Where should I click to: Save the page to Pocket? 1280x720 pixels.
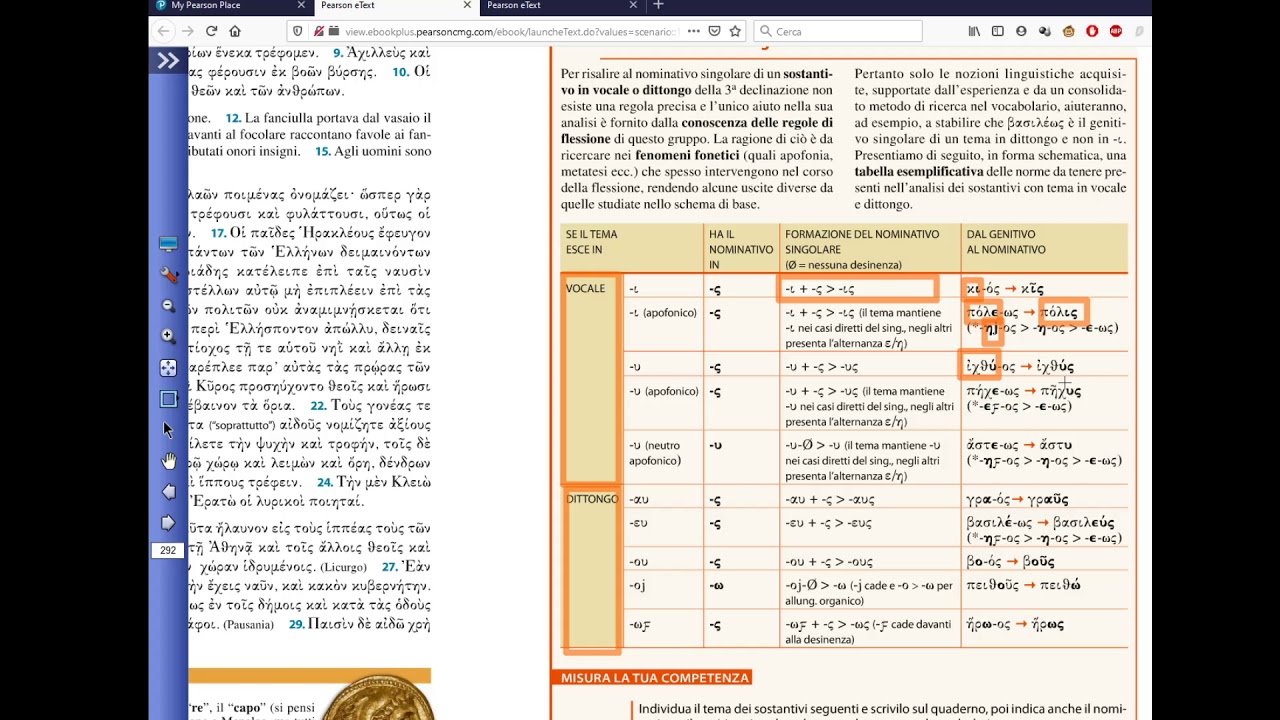click(714, 31)
